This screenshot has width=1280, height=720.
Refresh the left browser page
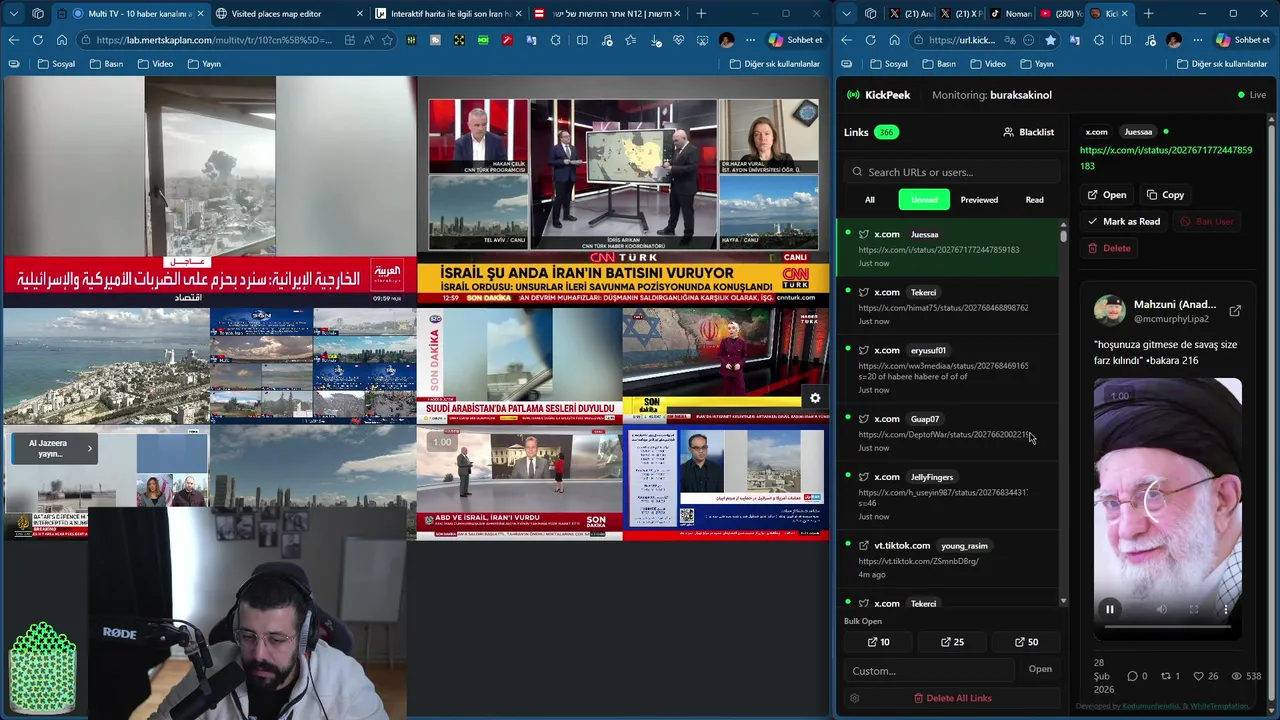pyautogui.click(x=38, y=40)
